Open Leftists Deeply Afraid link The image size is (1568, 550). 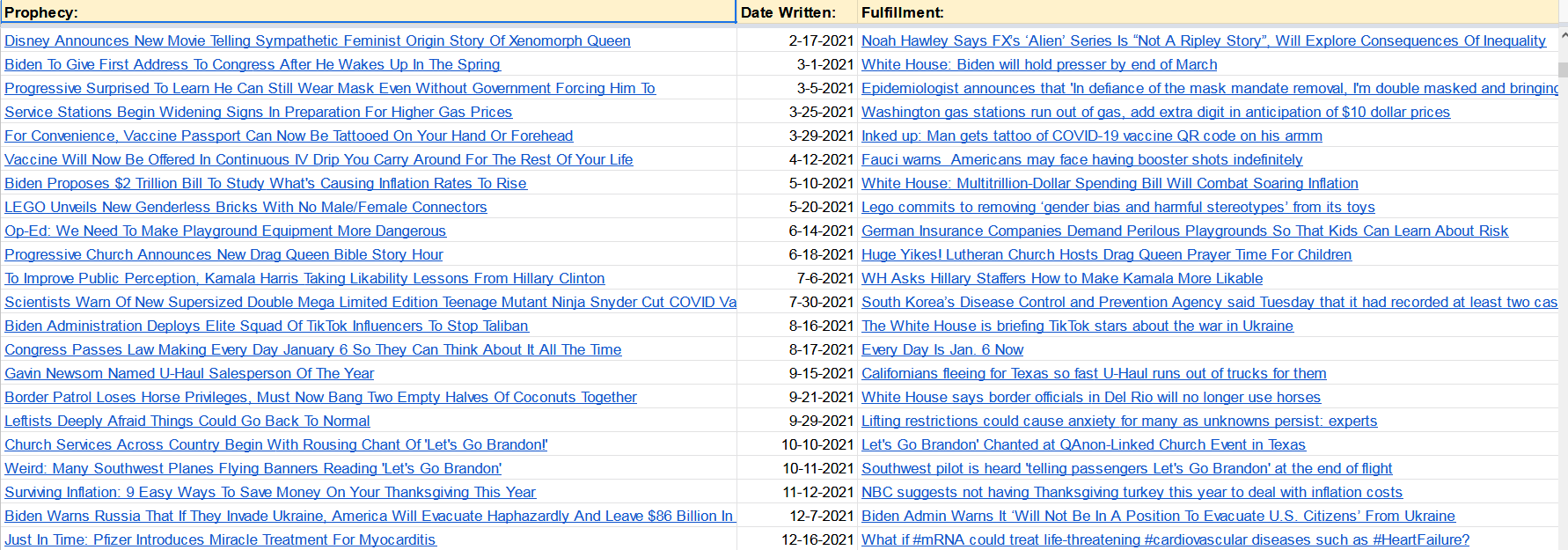coord(187,421)
